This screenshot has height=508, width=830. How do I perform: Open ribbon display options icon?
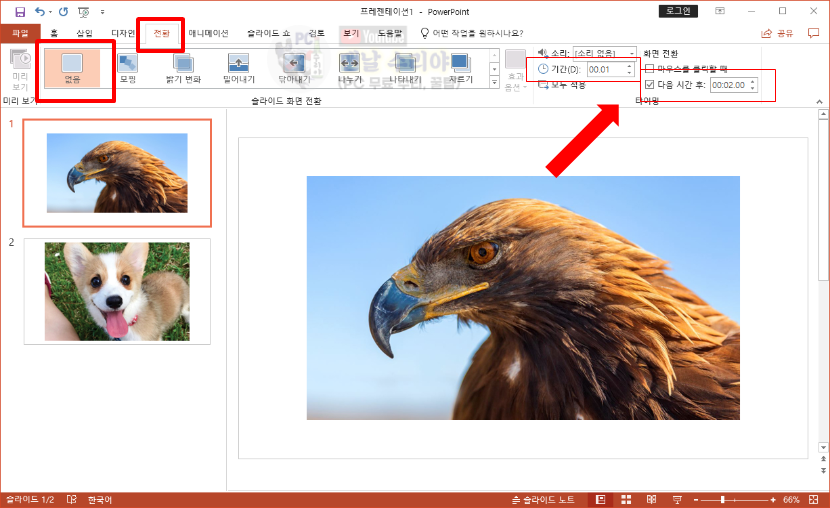(x=720, y=11)
